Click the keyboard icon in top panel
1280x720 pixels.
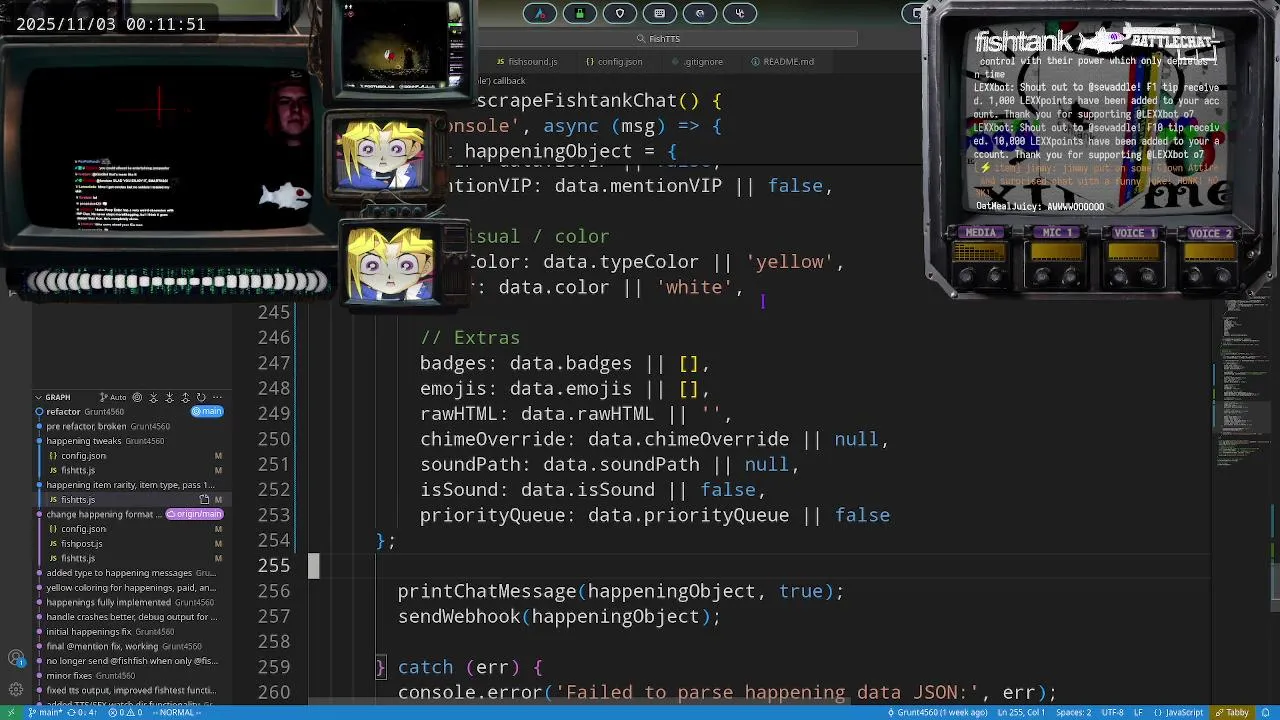[660, 13]
